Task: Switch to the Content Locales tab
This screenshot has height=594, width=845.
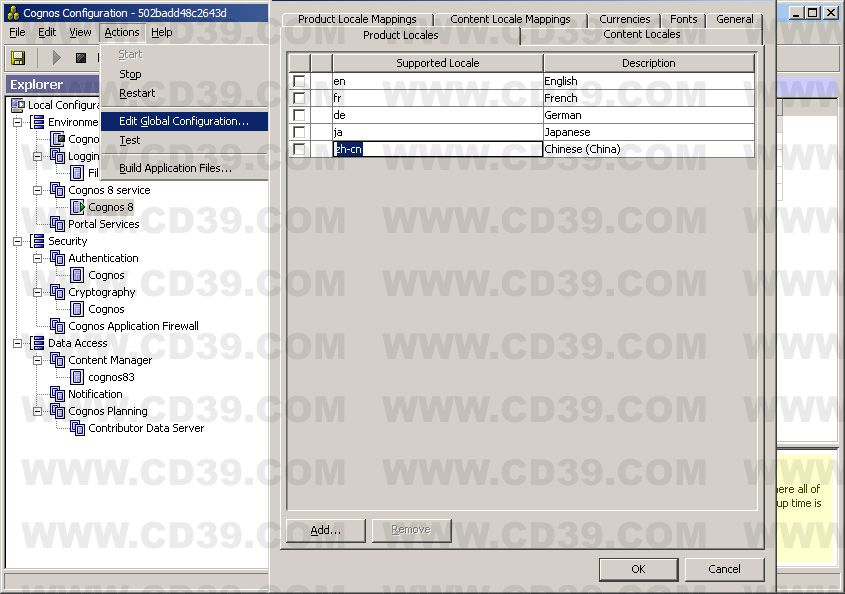Action: click(x=641, y=34)
